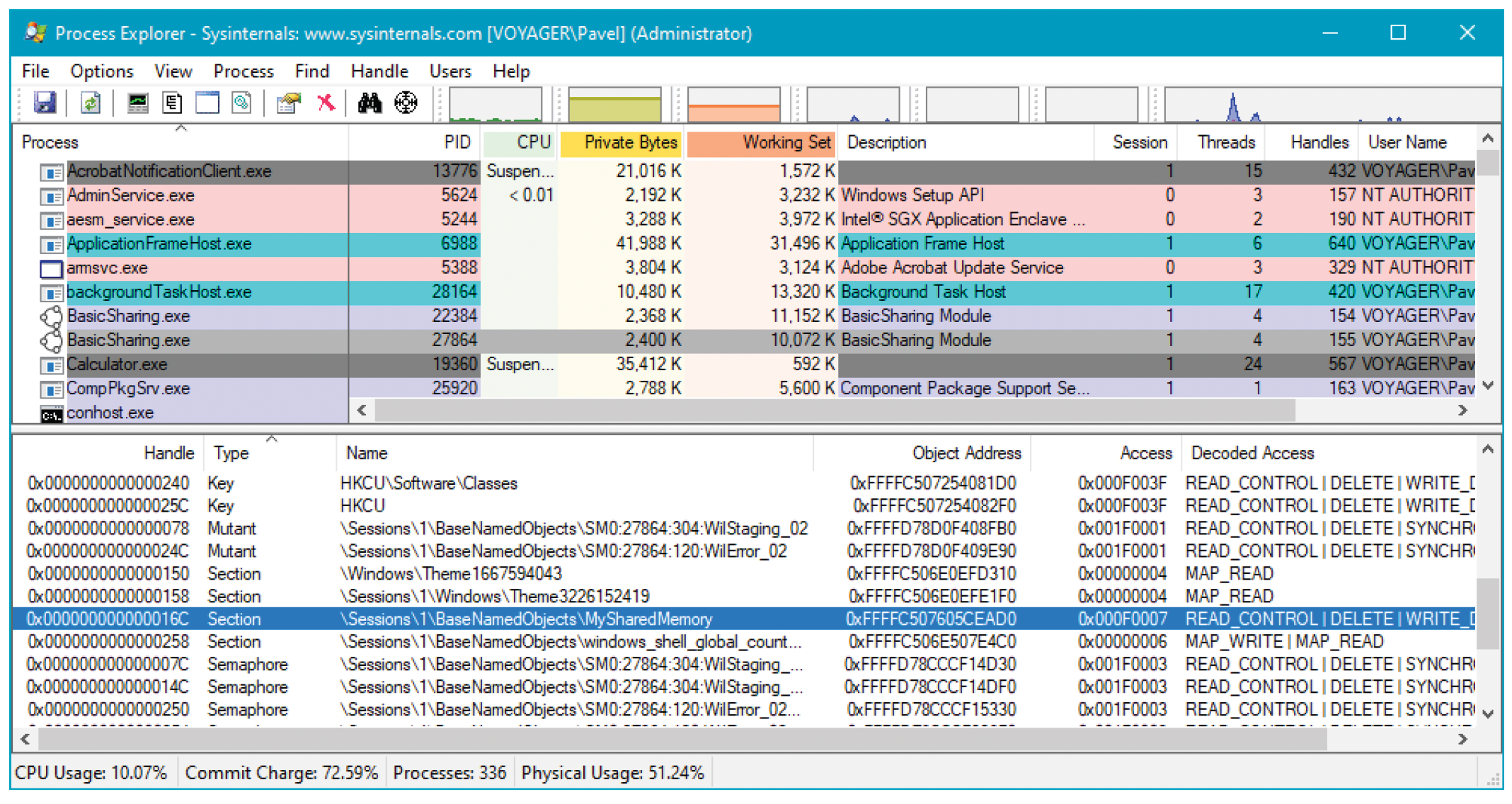The height and width of the screenshot is (804, 1512).
Task: Click the Refresh Now toolbar icon
Action: click(91, 103)
